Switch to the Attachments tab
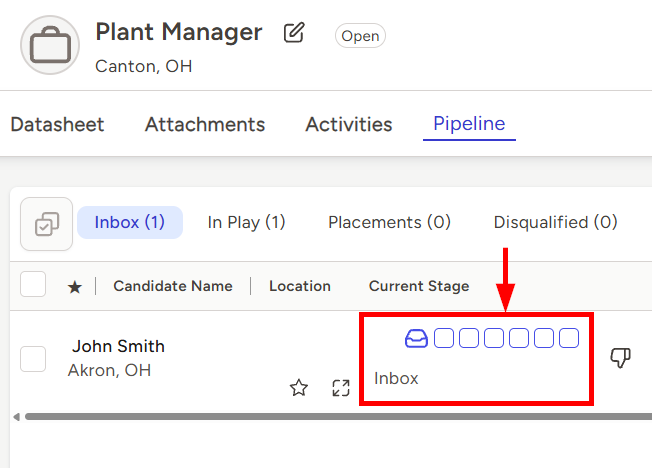 click(x=205, y=125)
